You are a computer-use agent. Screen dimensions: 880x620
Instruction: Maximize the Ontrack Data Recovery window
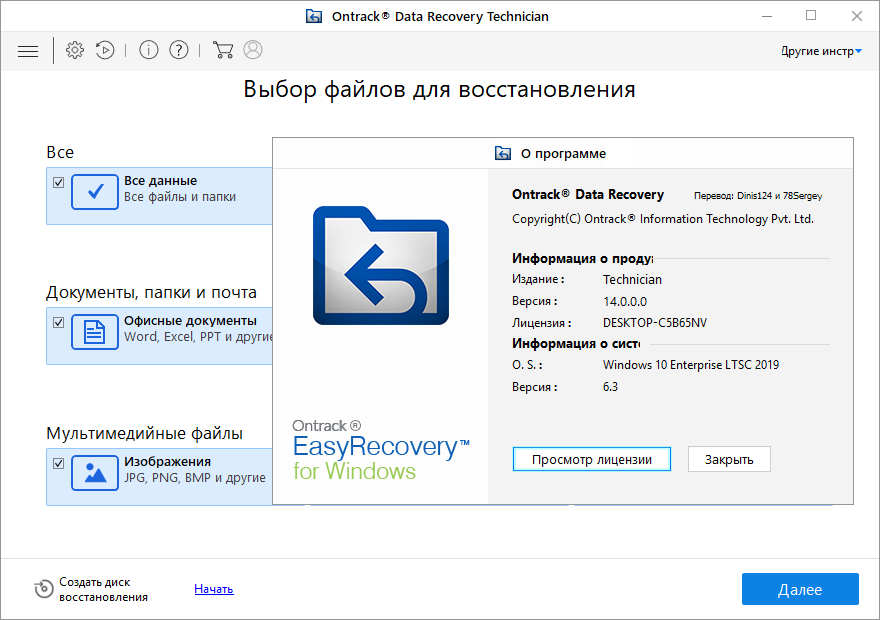[811, 16]
